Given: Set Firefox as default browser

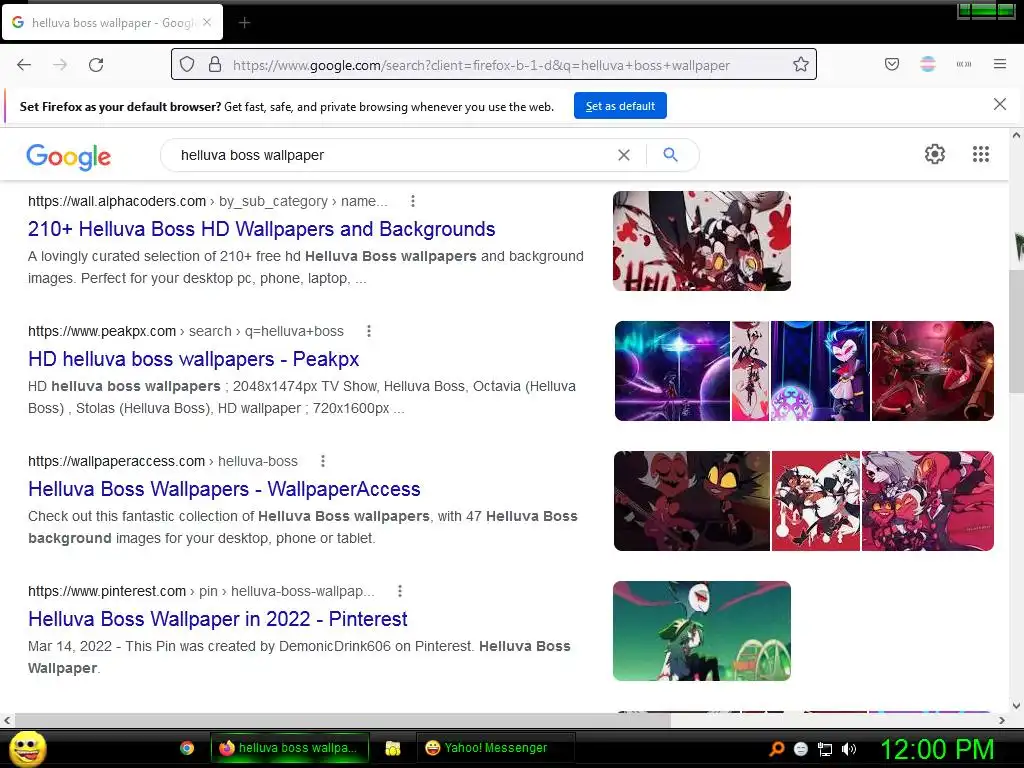Looking at the screenshot, I should coord(620,106).
